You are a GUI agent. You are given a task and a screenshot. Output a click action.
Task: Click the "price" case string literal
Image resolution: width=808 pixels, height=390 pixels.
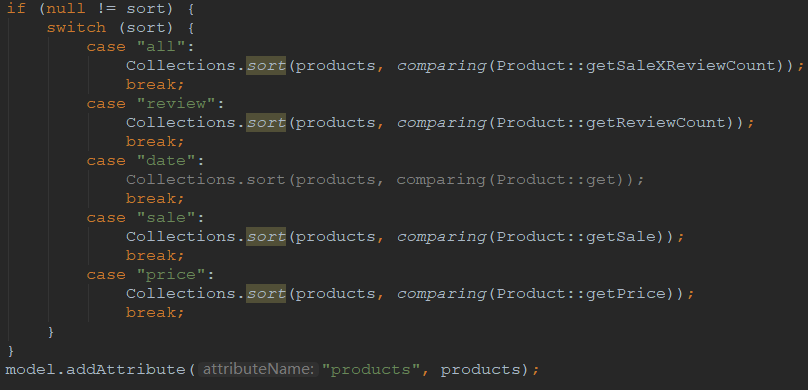(x=171, y=275)
